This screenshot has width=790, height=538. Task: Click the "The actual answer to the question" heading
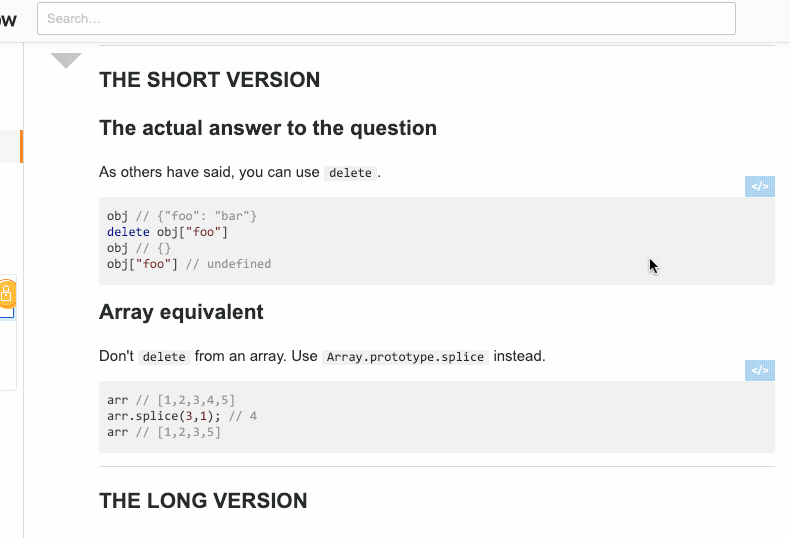tap(268, 128)
